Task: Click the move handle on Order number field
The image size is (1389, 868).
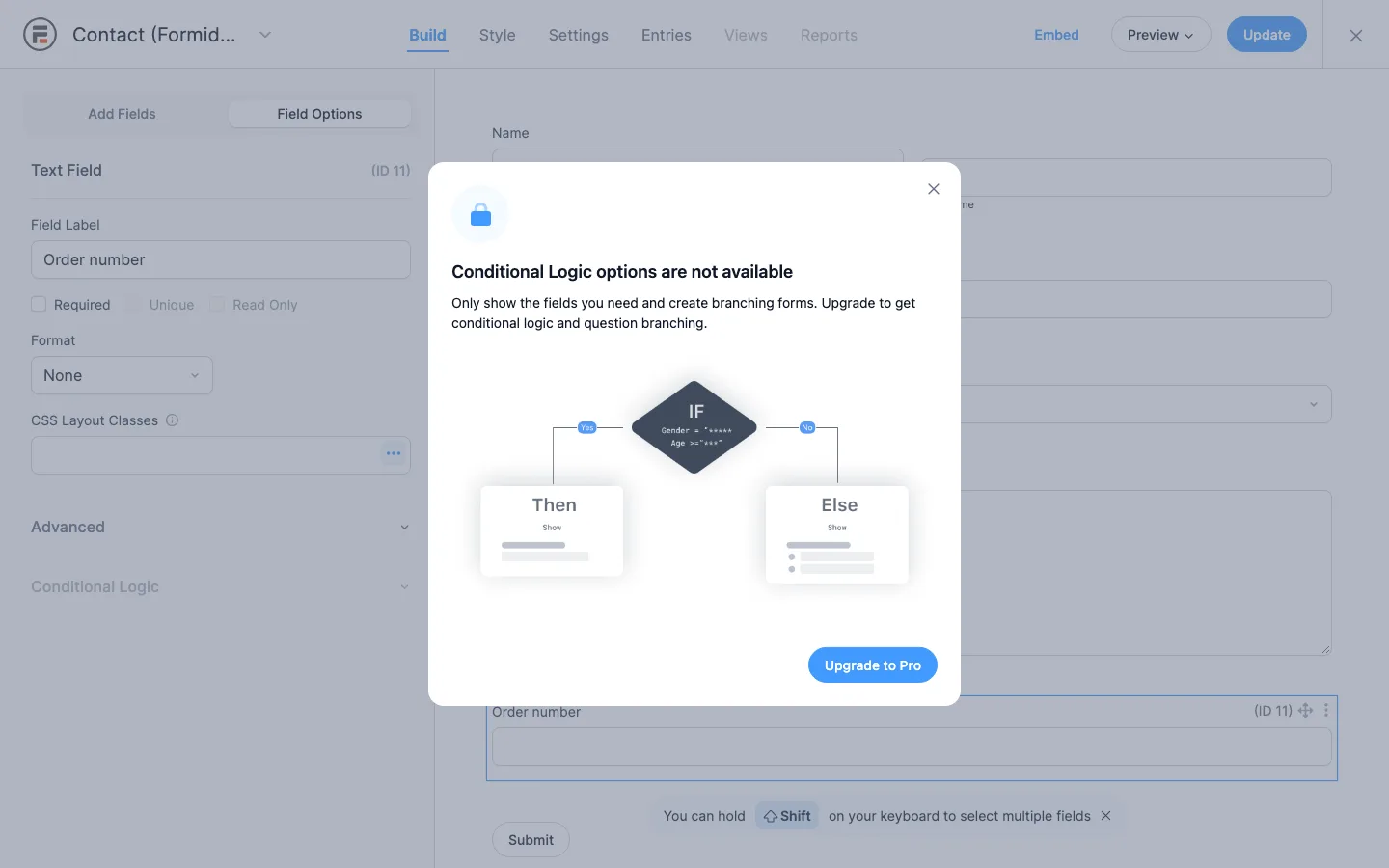Action: tap(1306, 711)
